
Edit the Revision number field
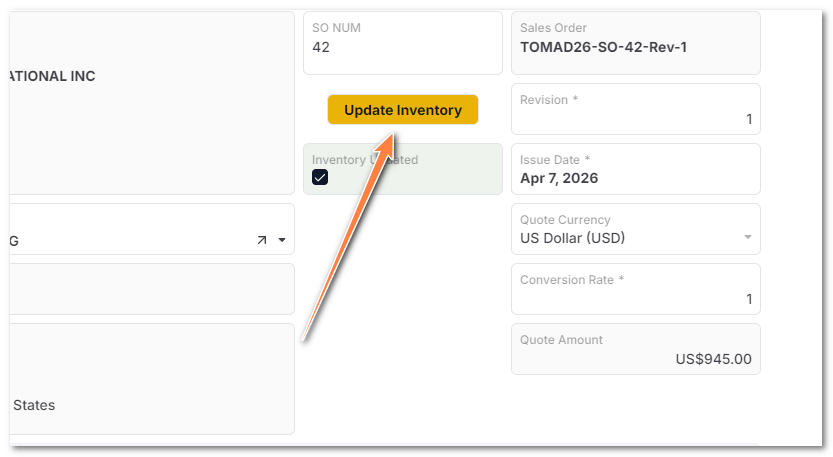[x=636, y=109]
